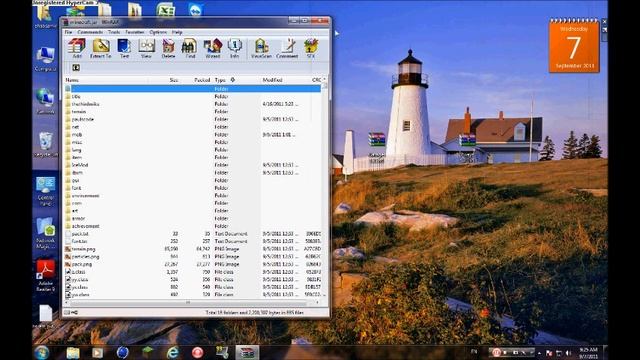Select the 'art' folder row

click(193, 211)
